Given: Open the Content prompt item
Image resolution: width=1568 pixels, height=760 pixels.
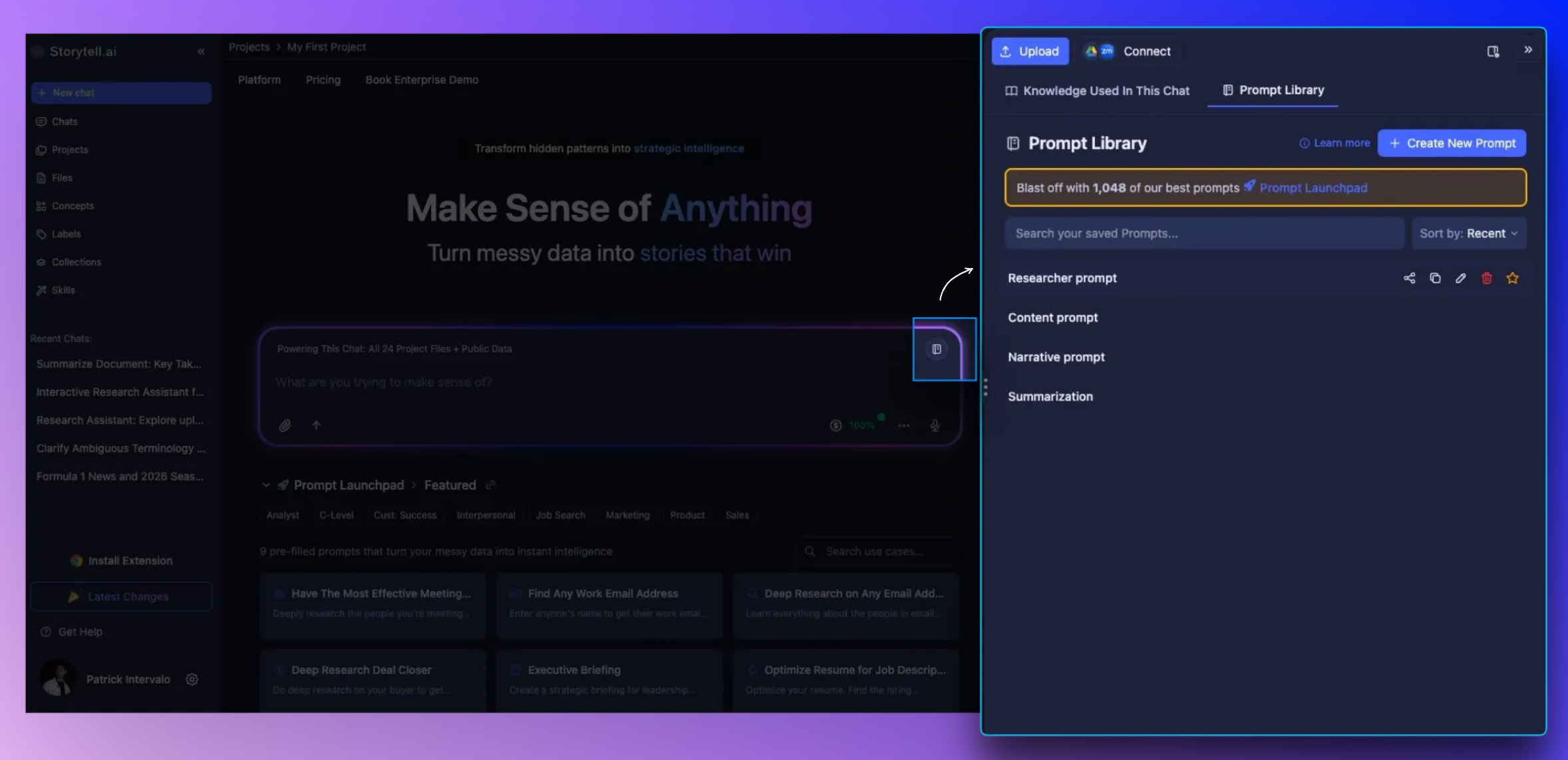Looking at the screenshot, I should [x=1052, y=318].
